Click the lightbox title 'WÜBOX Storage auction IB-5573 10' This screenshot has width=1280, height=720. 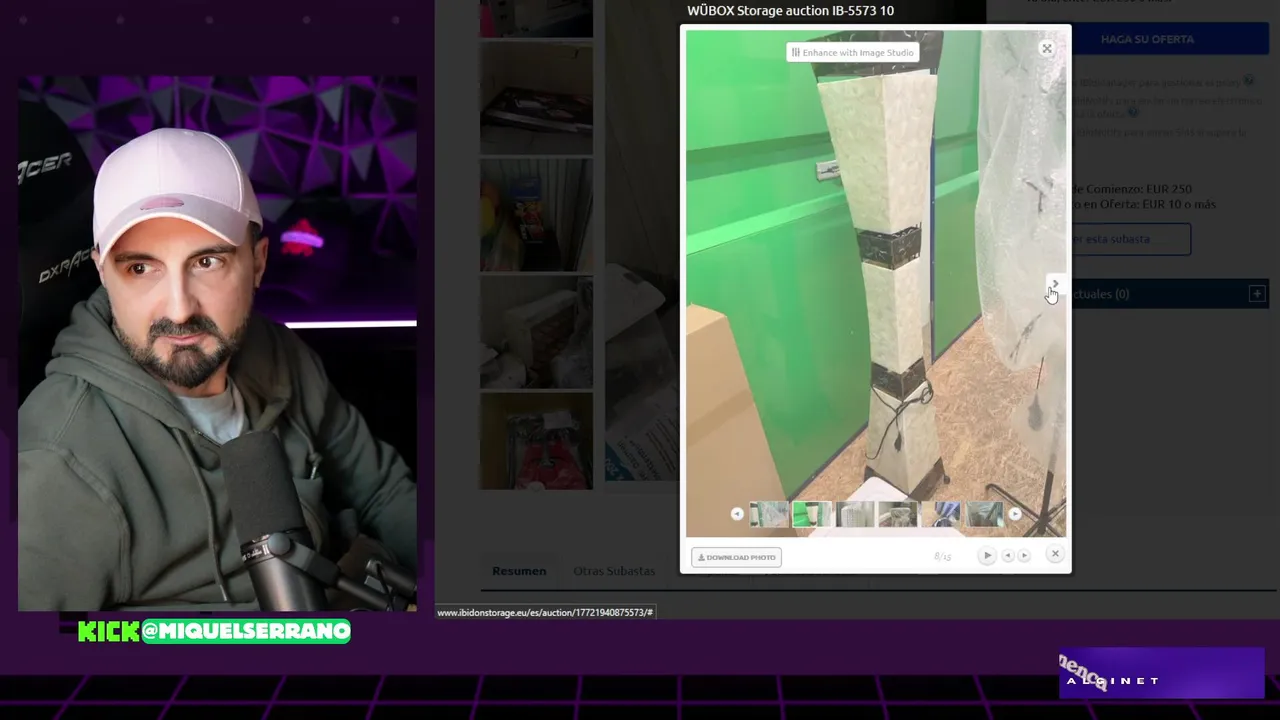click(790, 11)
